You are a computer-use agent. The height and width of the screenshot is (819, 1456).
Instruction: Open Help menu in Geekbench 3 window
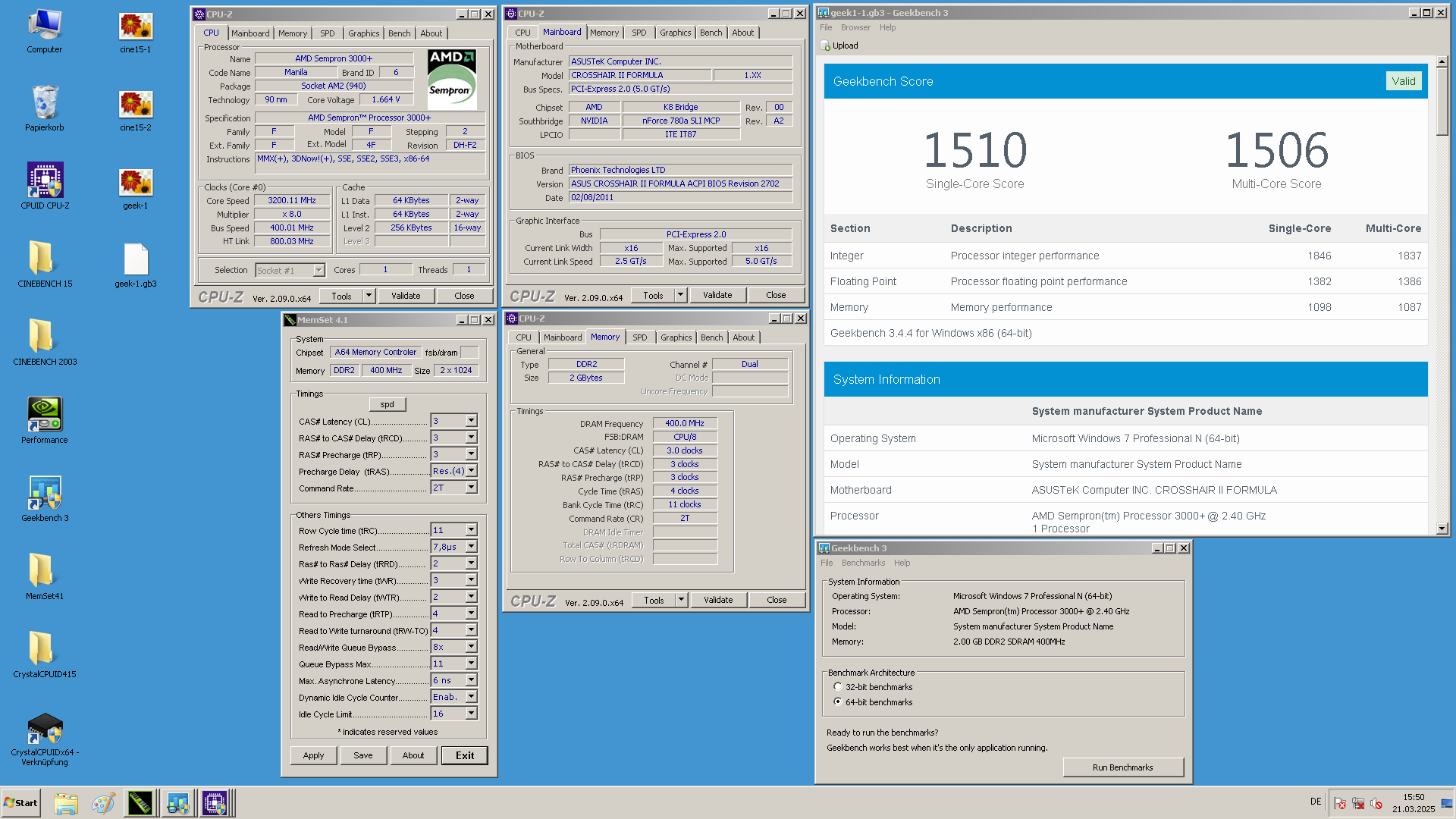coord(902,563)
